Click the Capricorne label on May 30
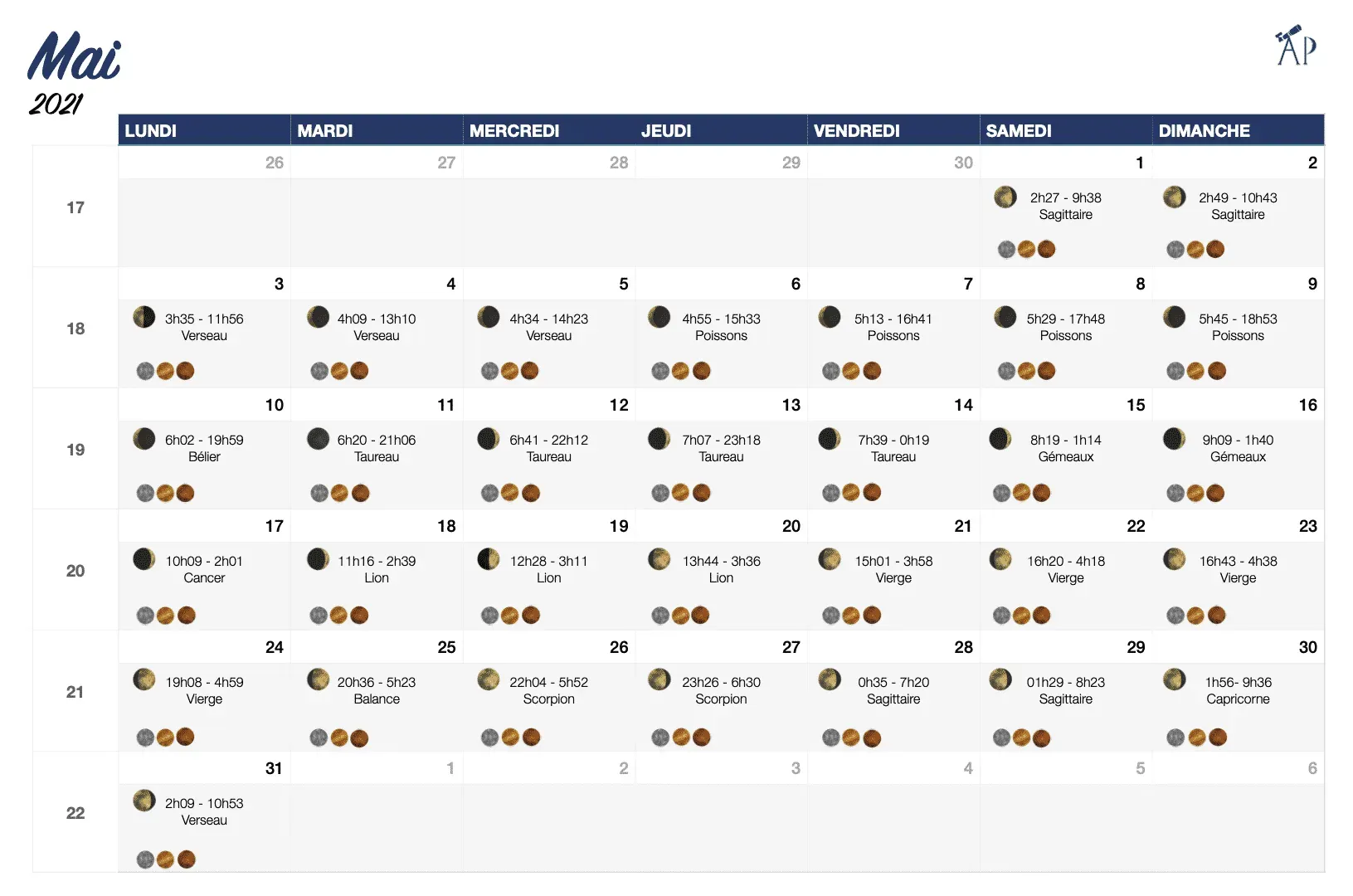 click(x=1238, y=699)
